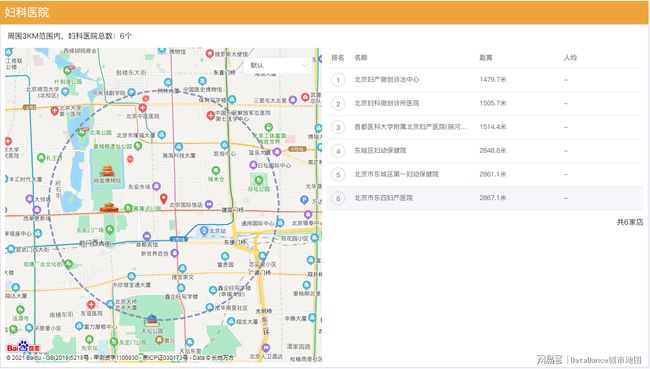The image size is (650, 369).
Task: Select the row ranked 1, 1479.7米
Action: click(x=485, y=80)
